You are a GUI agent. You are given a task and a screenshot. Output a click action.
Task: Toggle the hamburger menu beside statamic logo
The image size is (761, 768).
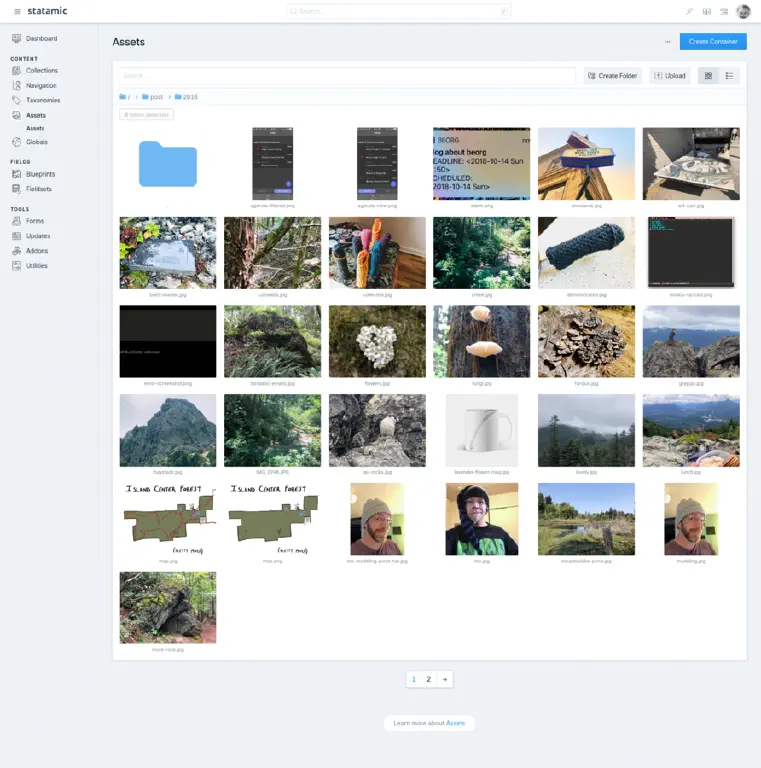point(17,11)
